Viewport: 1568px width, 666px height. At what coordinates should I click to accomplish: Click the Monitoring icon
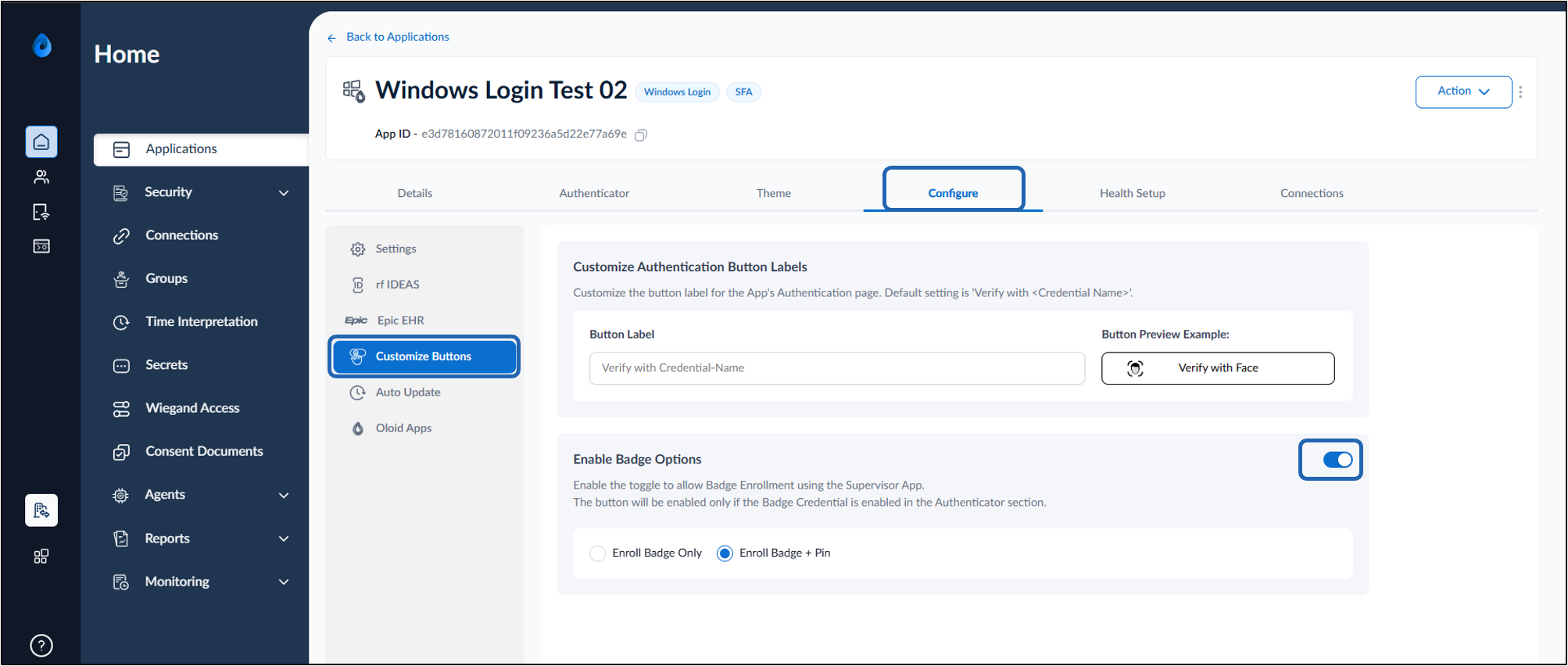tap(121, 582)
